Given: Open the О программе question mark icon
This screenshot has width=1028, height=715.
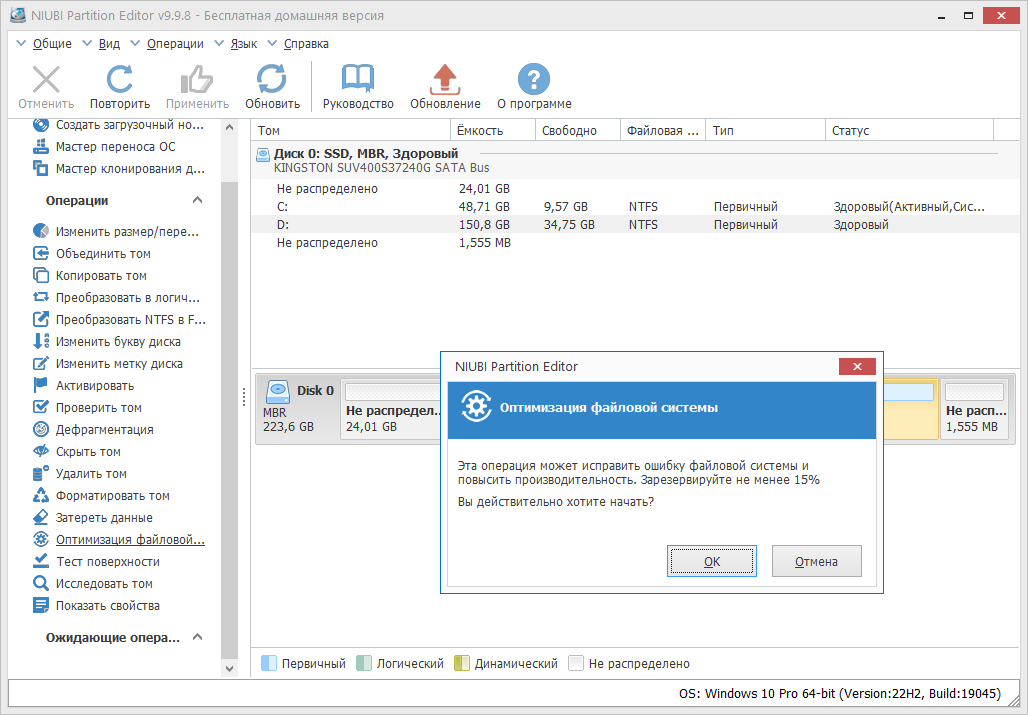Looking at the screenshot, I should click(534, 80).
